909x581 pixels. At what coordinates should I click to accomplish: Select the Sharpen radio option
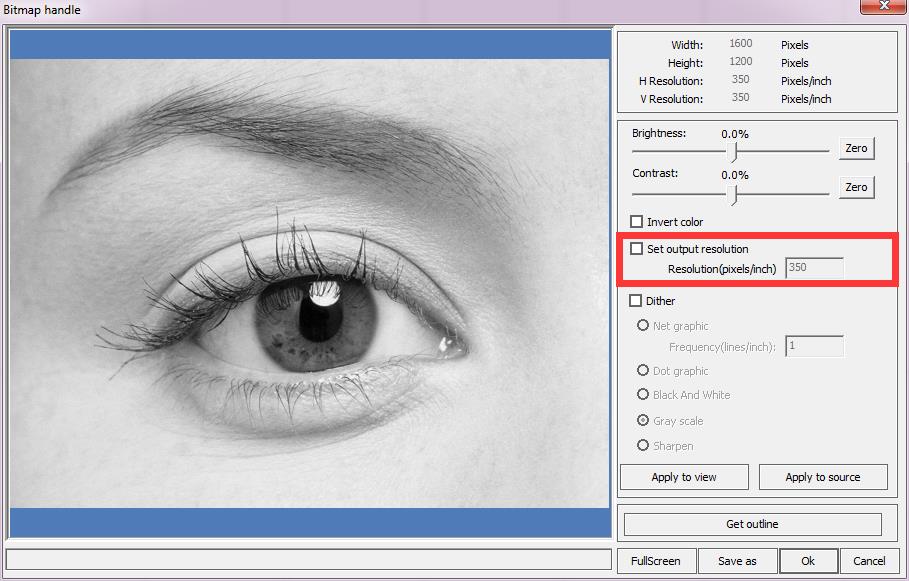point(643,445)
